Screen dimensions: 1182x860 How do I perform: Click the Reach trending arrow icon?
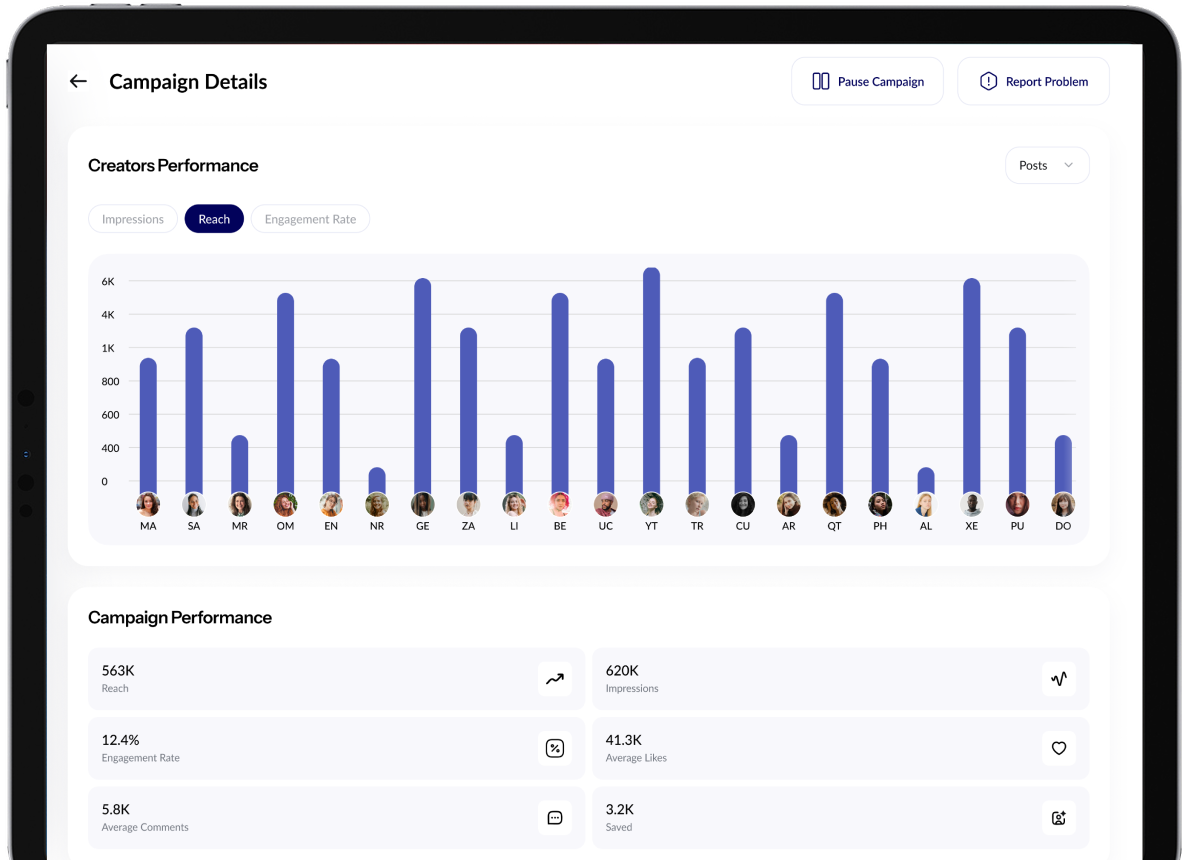pos(555,679)
